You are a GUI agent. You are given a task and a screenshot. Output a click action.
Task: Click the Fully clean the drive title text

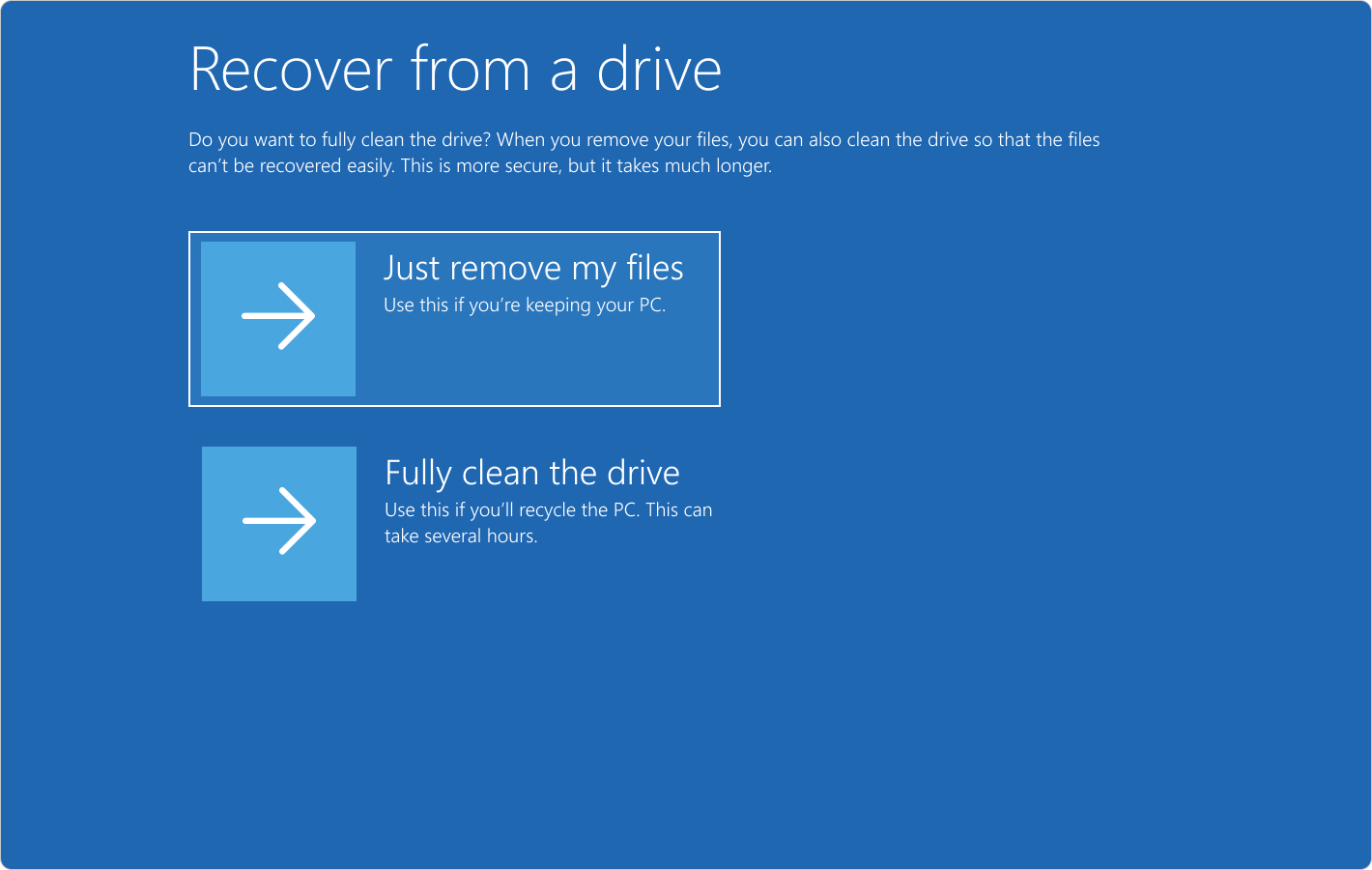click(x=532, y=473)
